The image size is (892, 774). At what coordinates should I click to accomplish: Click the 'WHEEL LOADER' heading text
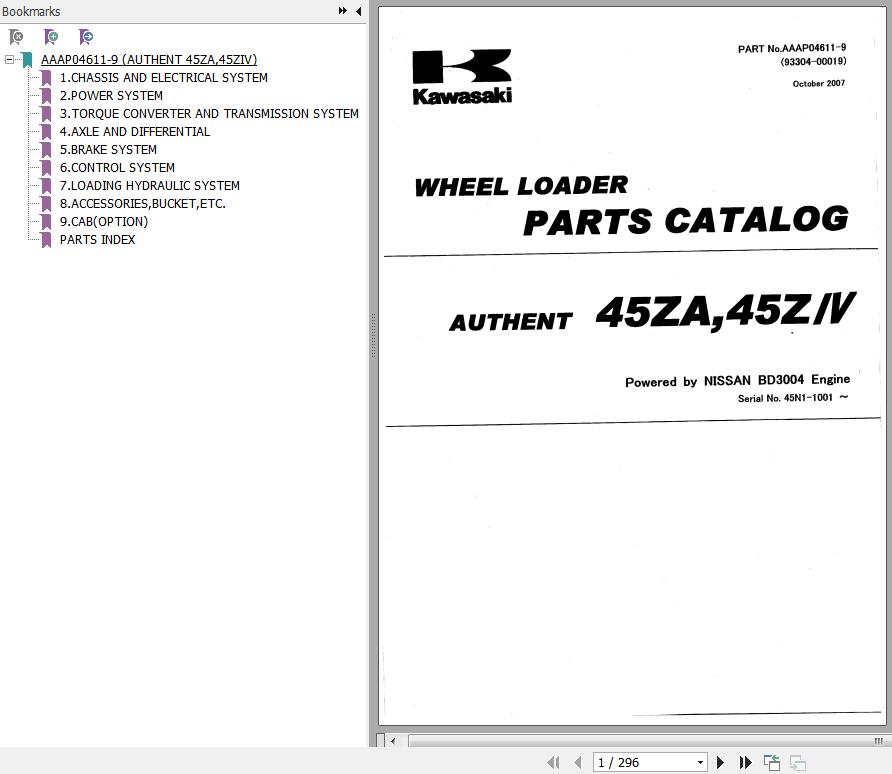pos(521,186)
